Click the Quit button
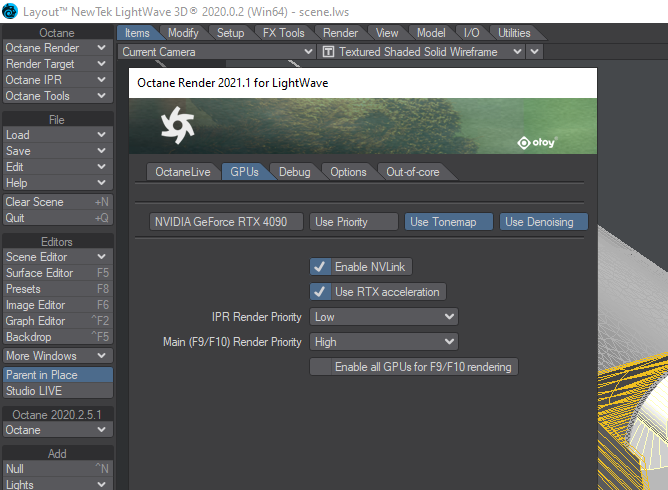The width and height of the screenshot is (668, 490). pos(58,218)
